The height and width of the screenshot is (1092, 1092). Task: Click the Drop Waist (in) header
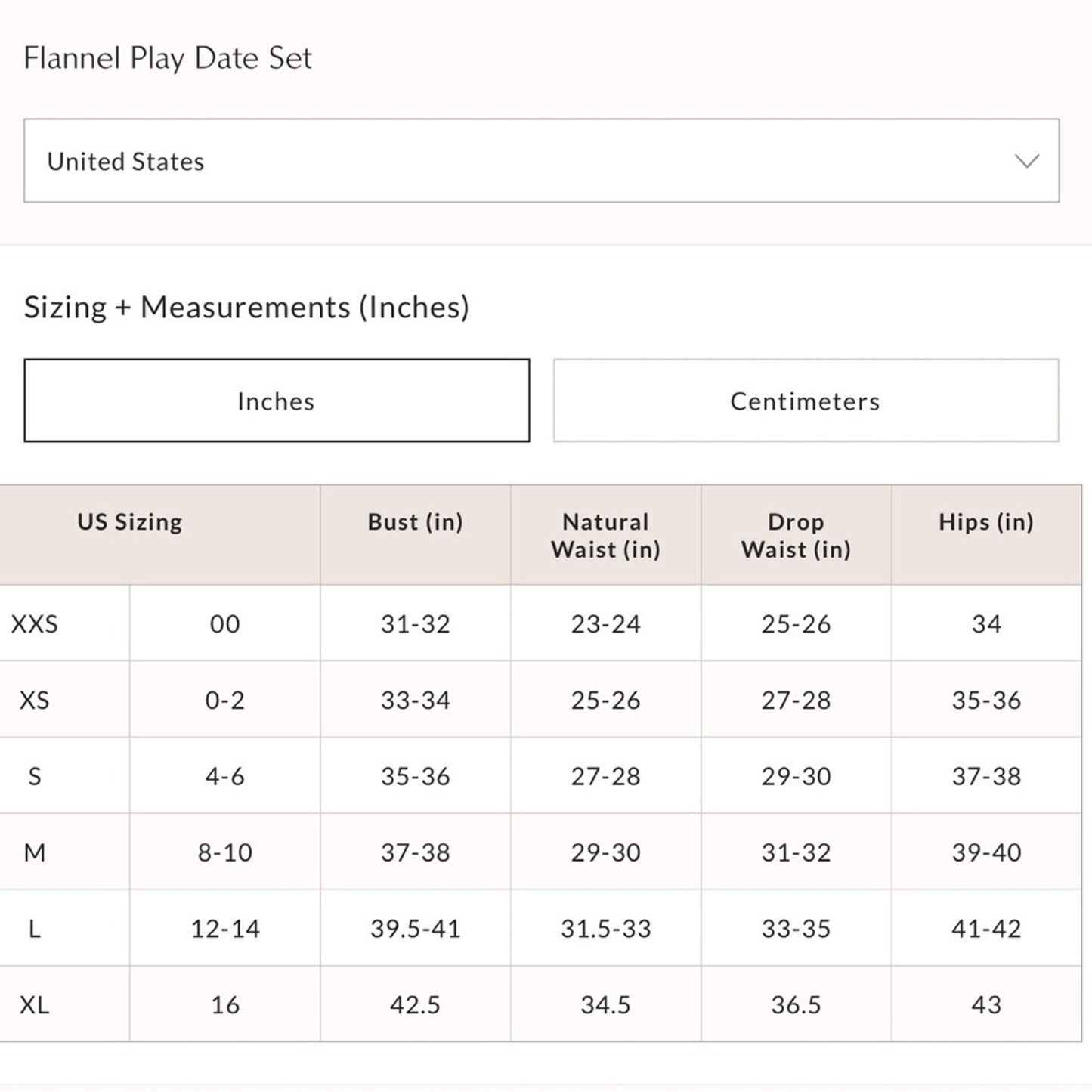click(x=796, y=535)
